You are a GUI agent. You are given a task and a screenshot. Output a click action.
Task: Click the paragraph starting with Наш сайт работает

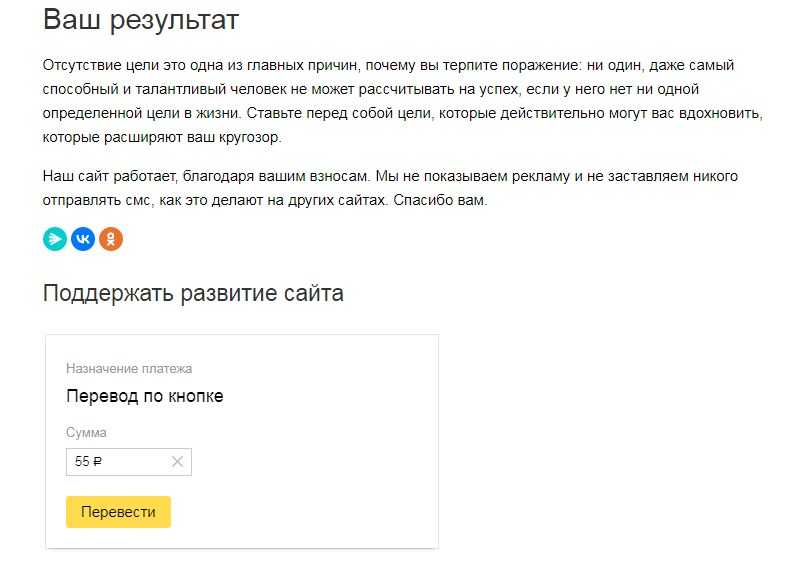click(390, 188)
